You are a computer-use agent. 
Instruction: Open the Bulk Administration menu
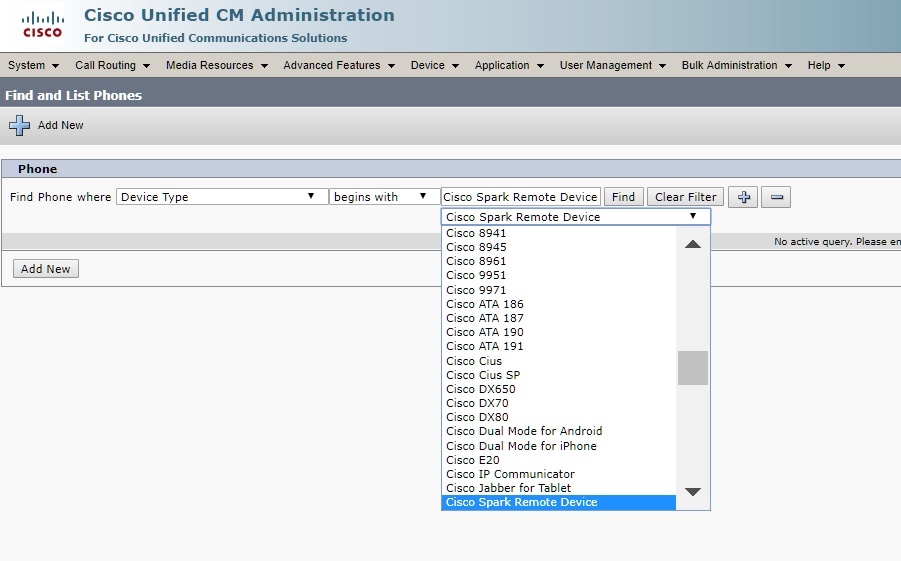737,66
